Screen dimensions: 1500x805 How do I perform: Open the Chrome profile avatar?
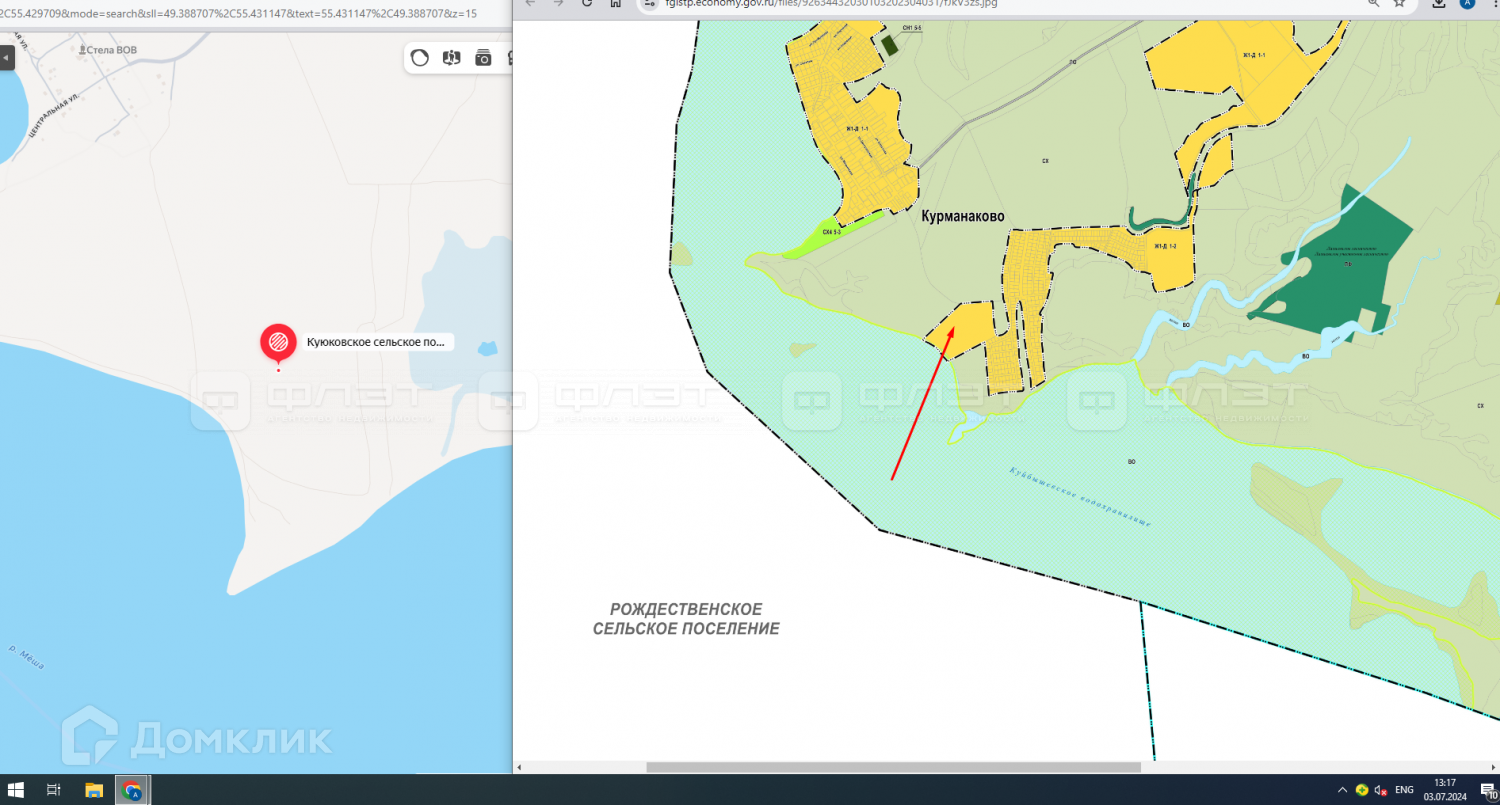tap(1466, 3)
